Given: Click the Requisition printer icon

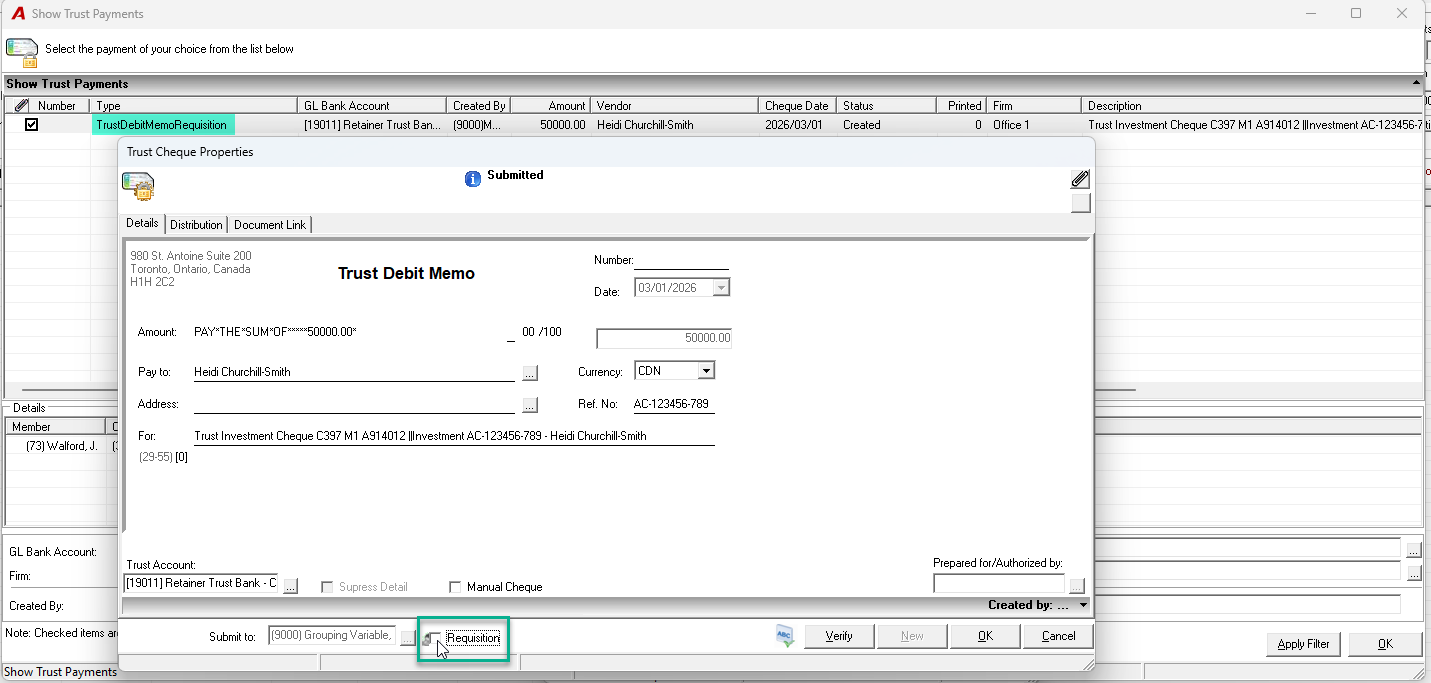Looking at the screenshot, I should click(431, 638).
